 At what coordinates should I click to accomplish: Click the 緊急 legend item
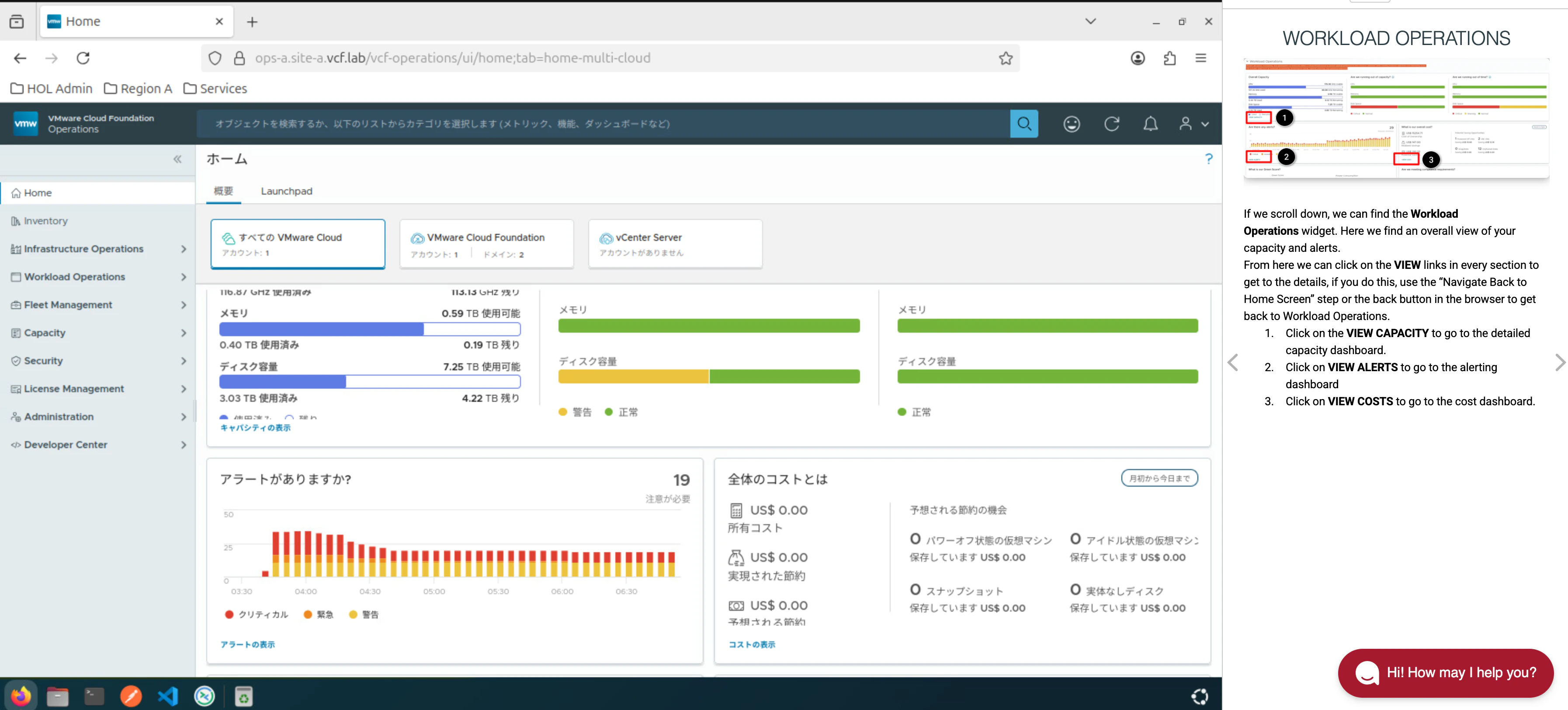coord(318,615)
